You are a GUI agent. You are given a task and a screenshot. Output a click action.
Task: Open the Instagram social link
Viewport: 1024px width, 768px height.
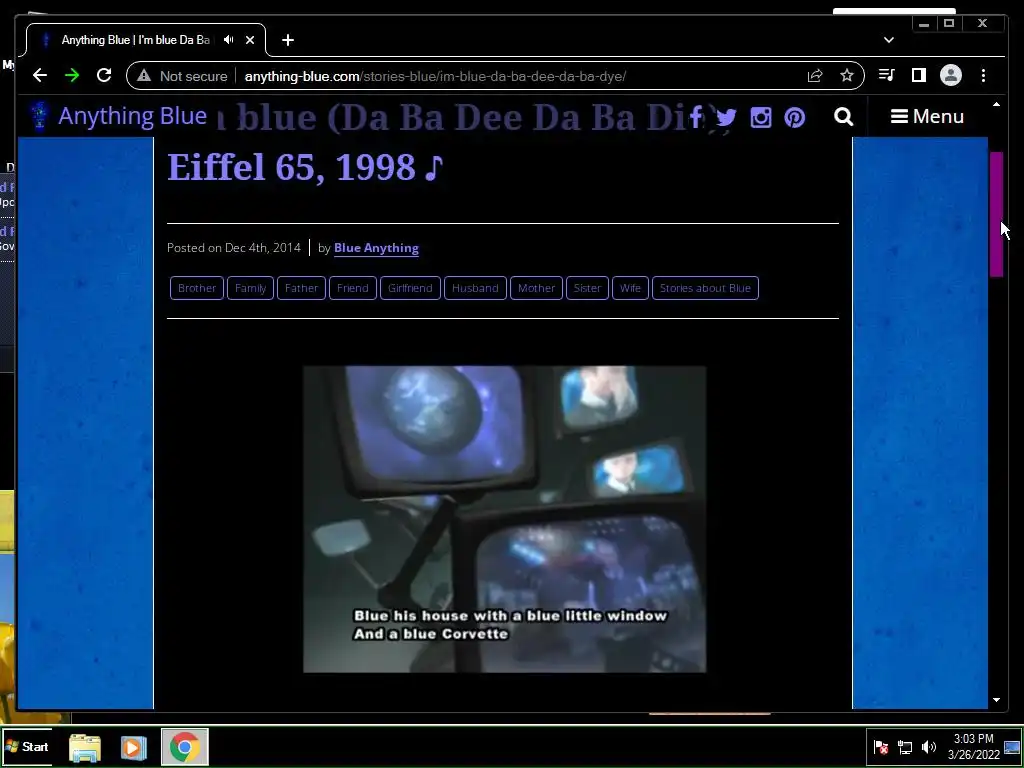click(x=761, y=118)
